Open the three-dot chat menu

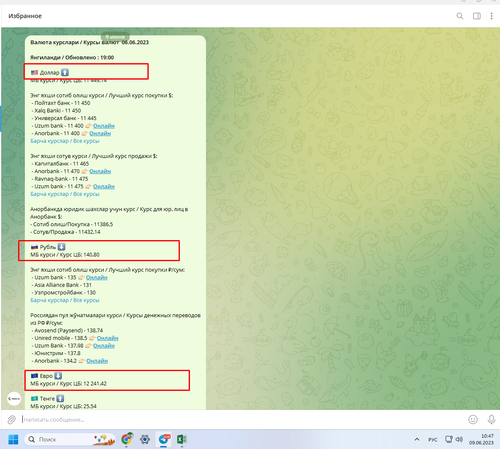[x=491, y=16]
